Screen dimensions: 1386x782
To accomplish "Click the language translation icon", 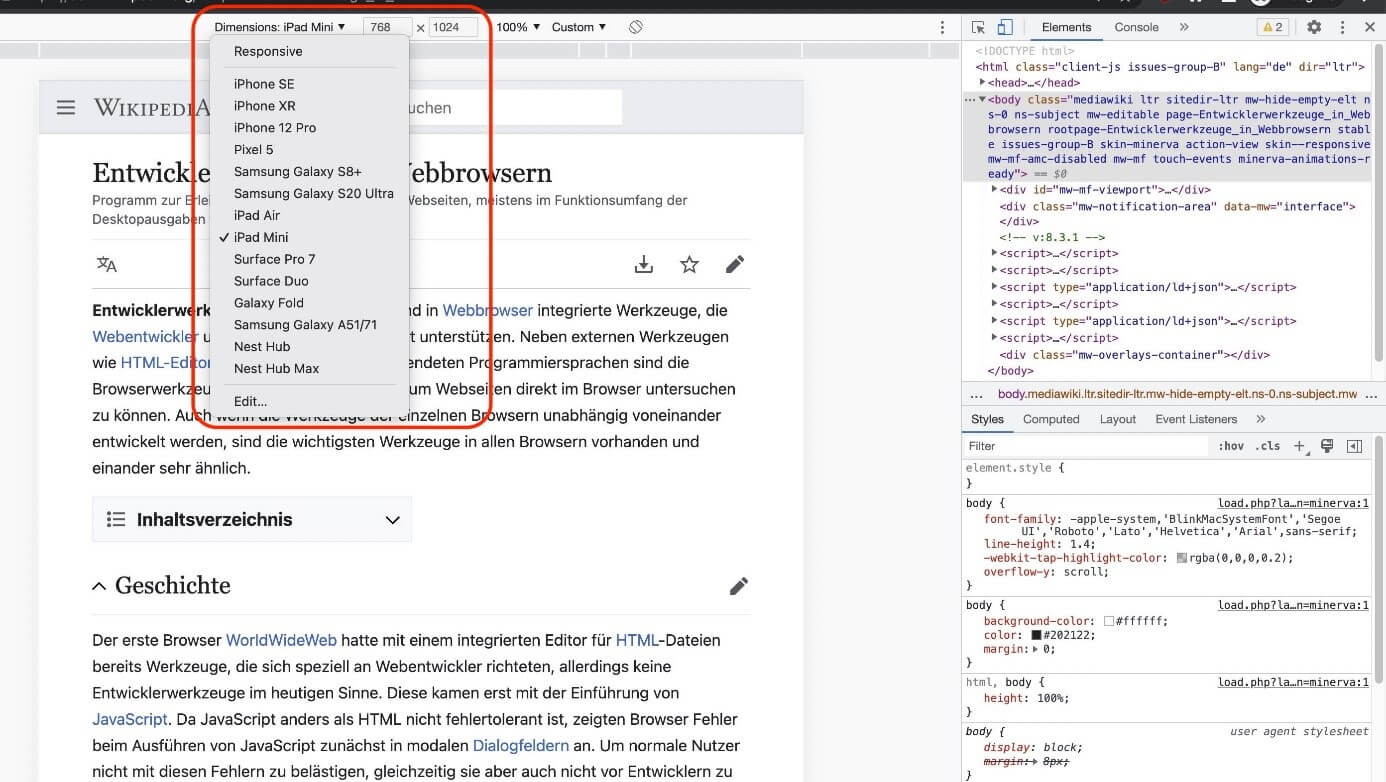I will click(x=106, y=264).
